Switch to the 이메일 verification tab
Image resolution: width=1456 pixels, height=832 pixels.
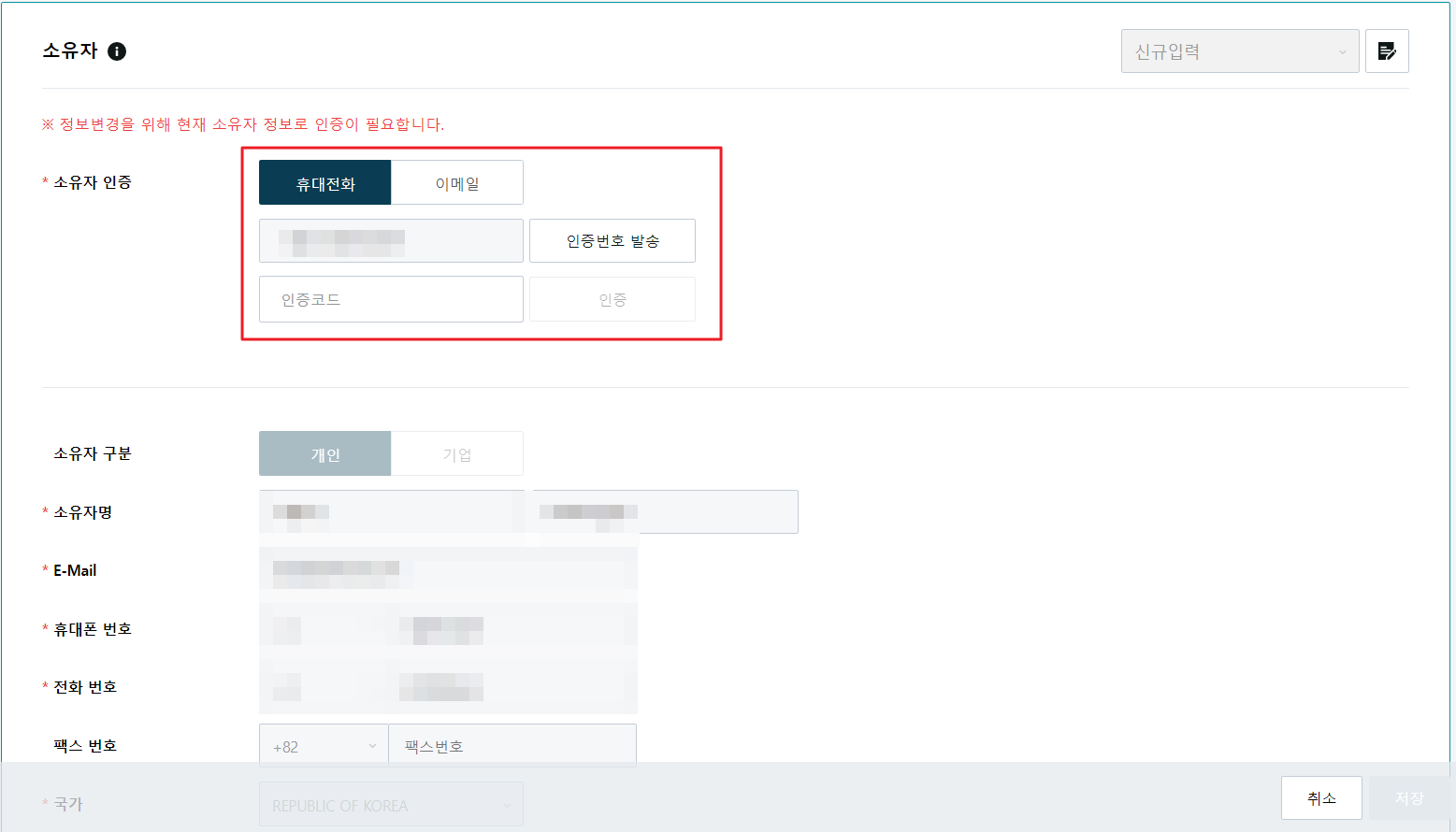pyautogui.click(x=457, y=183)
